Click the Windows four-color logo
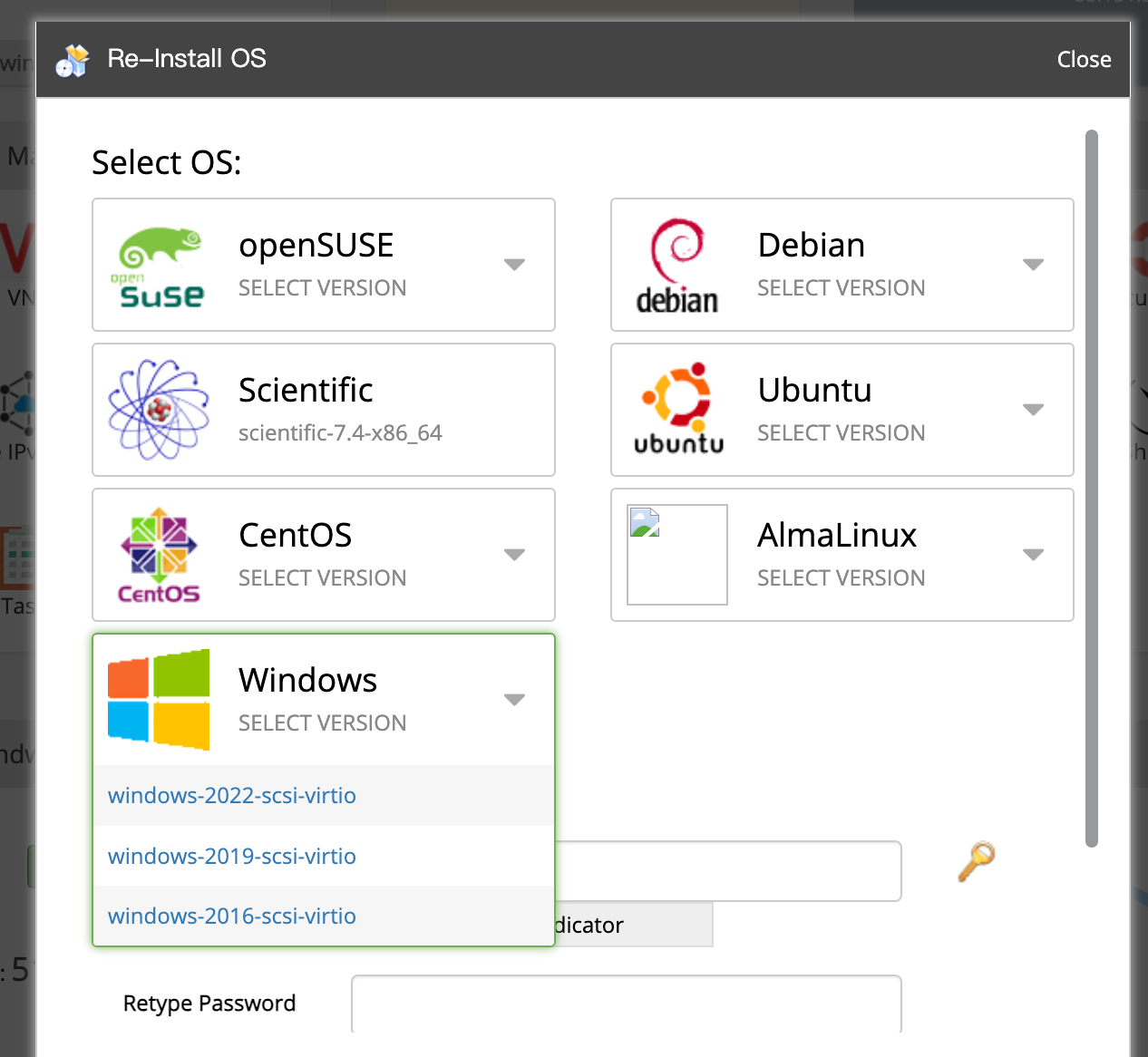 click(x=159, y=700)
